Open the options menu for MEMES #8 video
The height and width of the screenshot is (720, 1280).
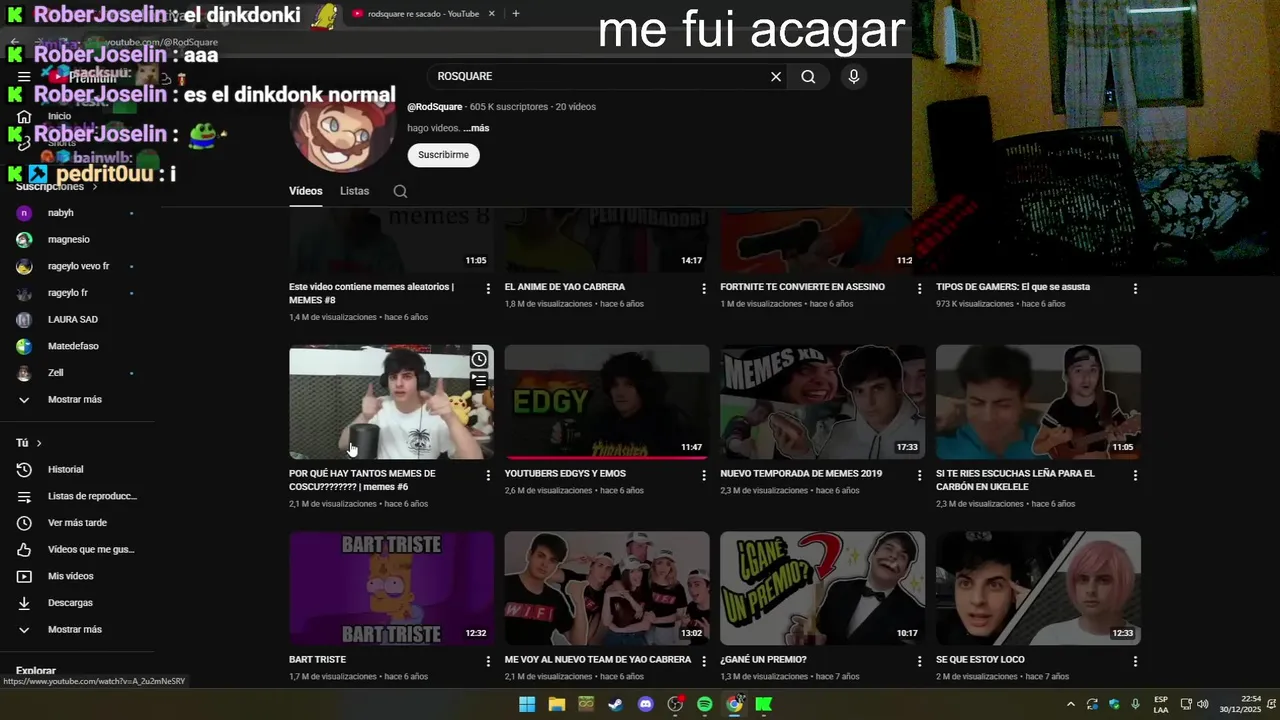[x=488, y=288]
